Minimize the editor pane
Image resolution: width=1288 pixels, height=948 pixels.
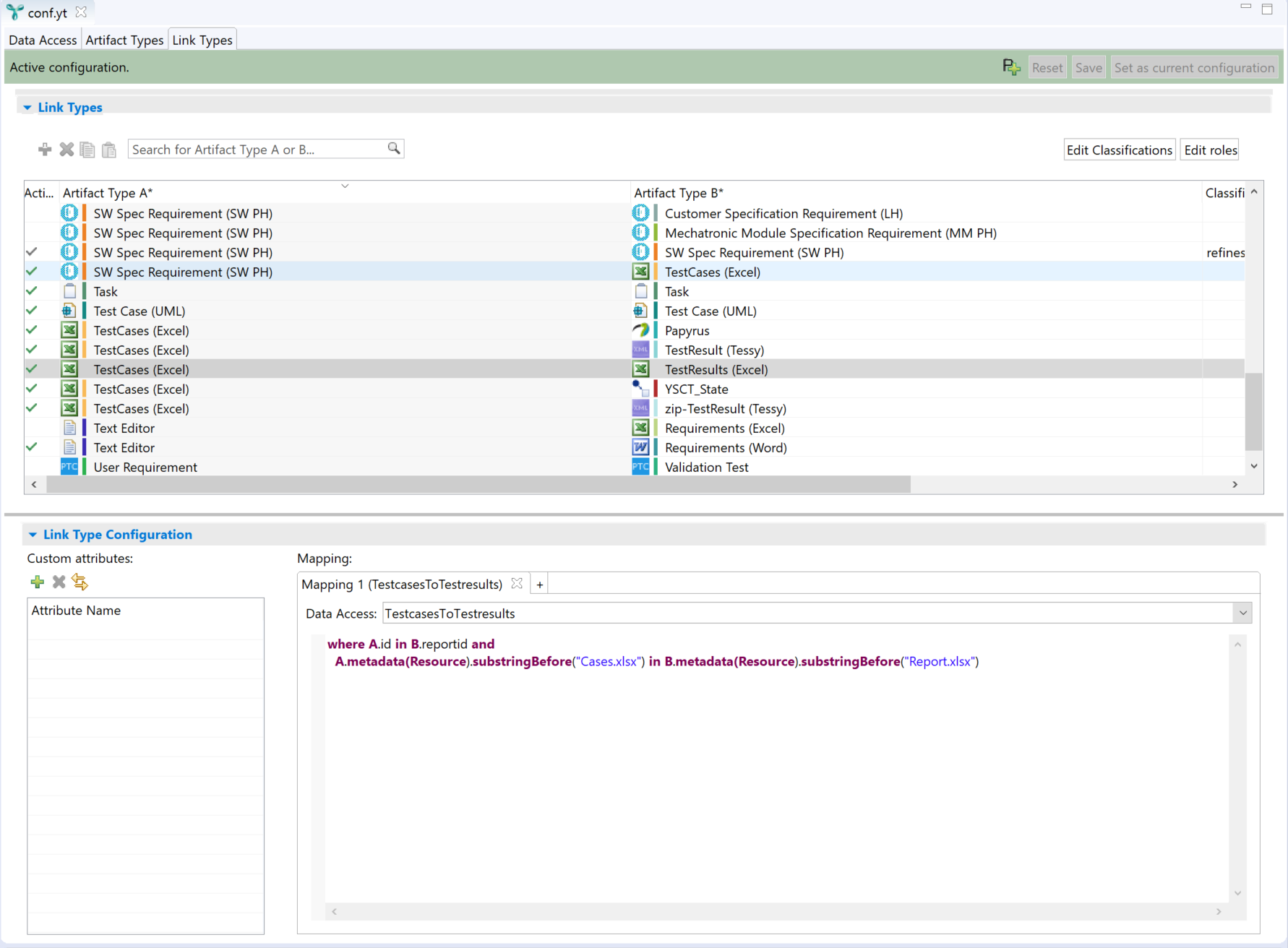pyautogui.click(x=1245, y=7)
